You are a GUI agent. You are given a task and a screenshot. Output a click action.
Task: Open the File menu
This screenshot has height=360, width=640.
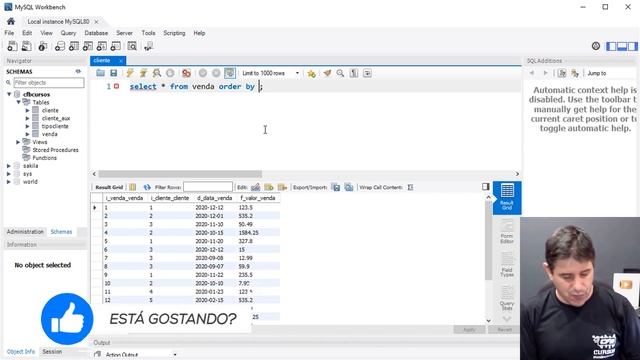coord(9,33)
